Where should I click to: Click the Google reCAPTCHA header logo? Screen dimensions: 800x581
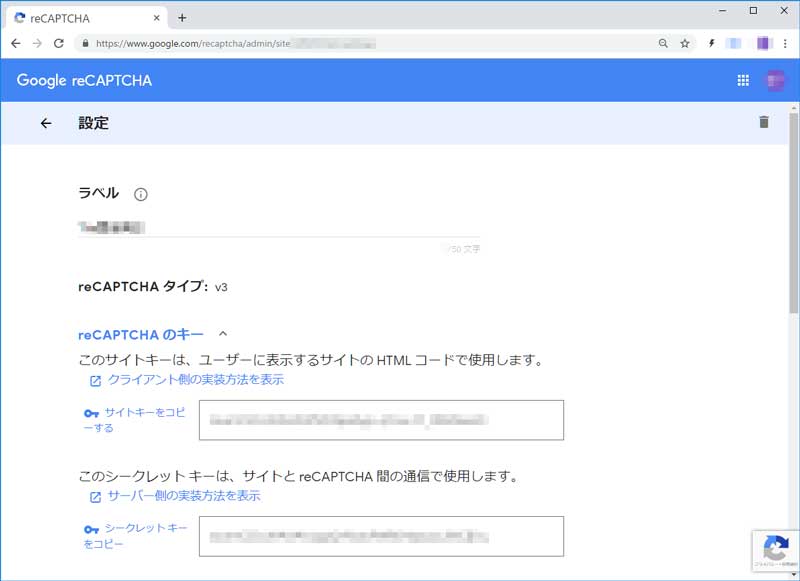point(84,81)
